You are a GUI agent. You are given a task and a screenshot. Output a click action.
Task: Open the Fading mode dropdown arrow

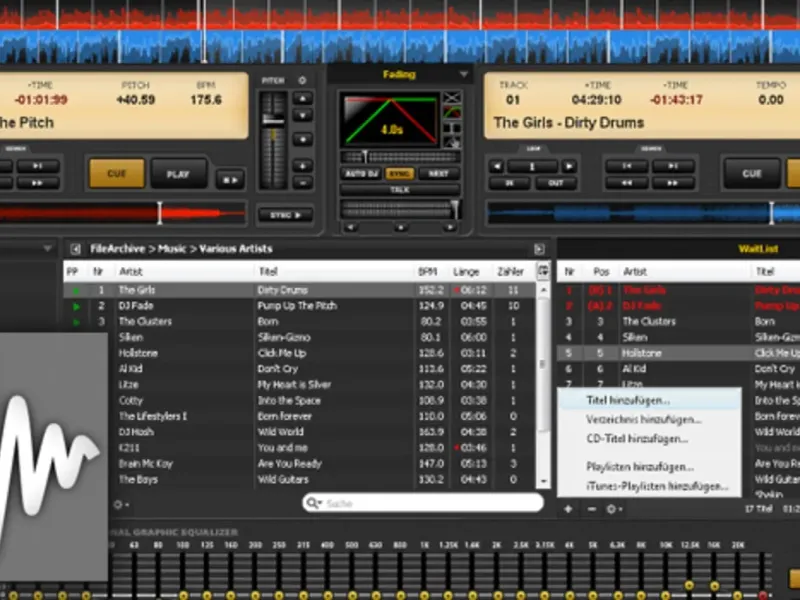pyautogui.click(x=463, y=74)
